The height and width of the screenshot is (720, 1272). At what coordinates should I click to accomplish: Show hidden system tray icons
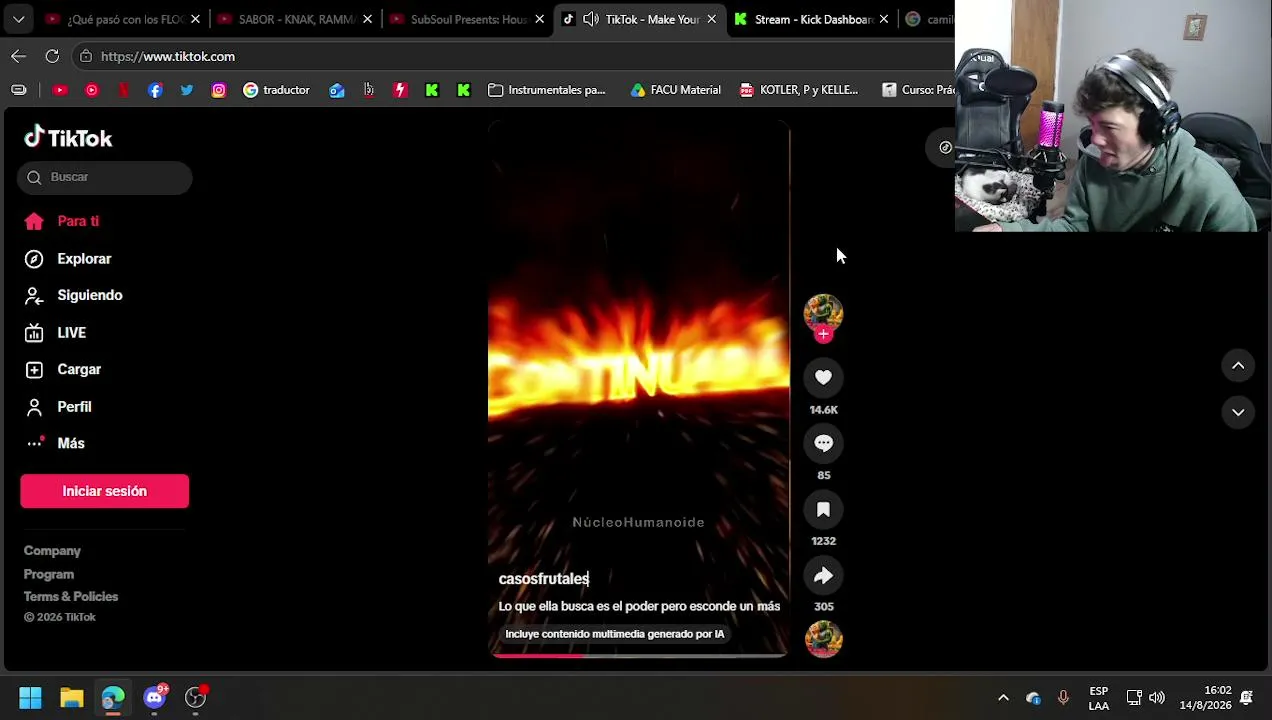point(1003,698)
